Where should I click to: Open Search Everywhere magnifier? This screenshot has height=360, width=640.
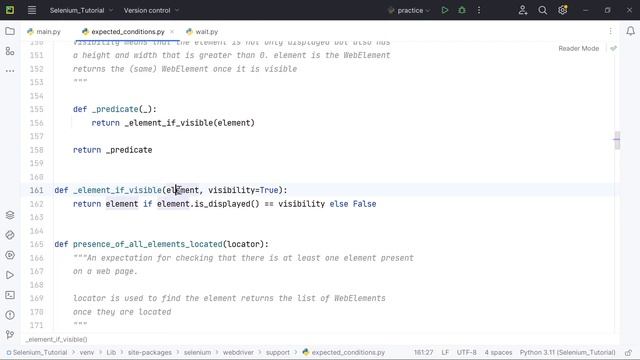[542, 10]
